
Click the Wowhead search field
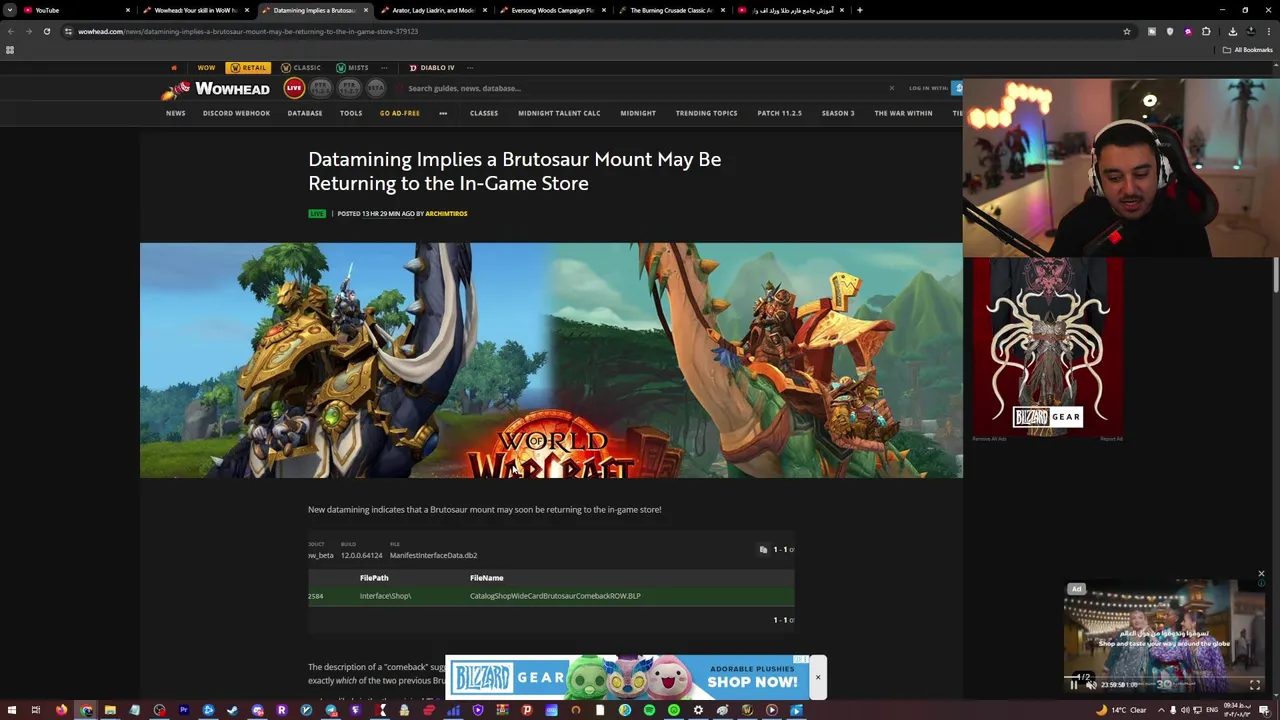(x=640, y=88)
